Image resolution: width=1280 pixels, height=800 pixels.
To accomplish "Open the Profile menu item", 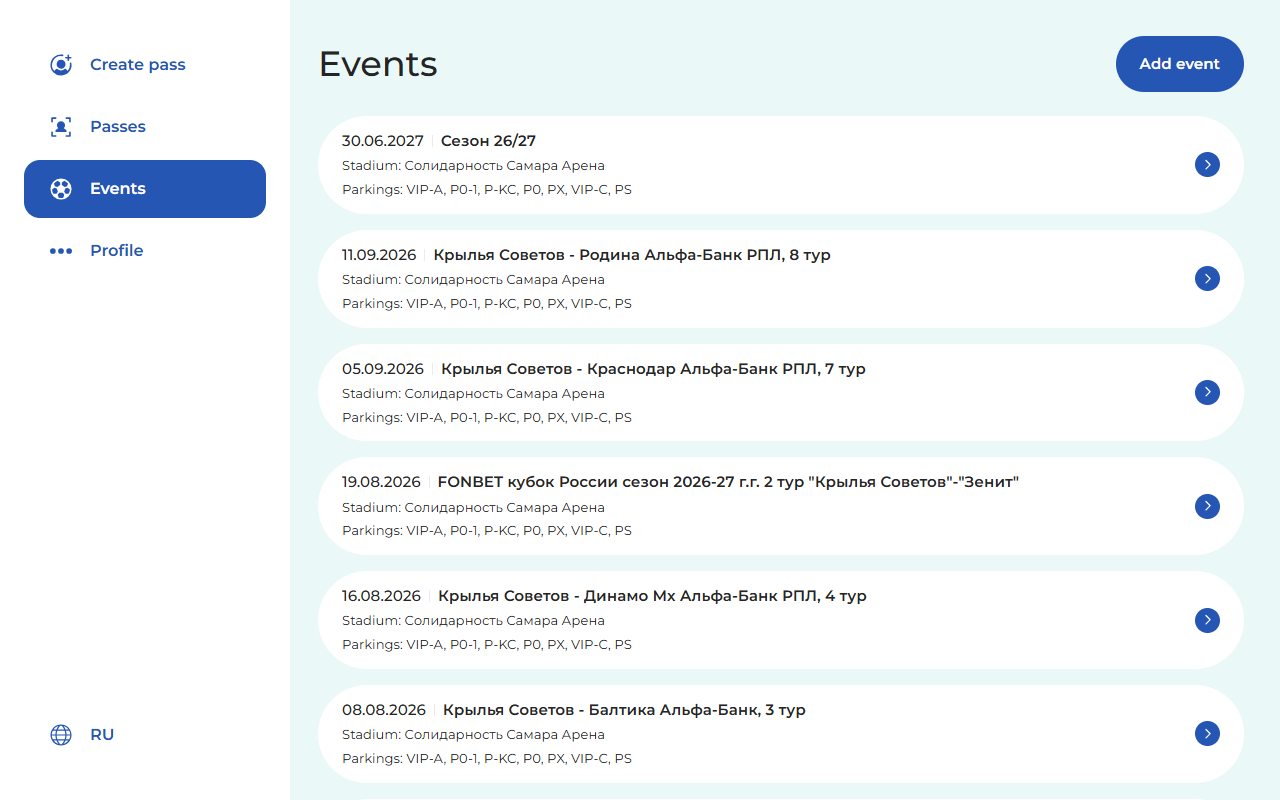I will tap(145, 251).
